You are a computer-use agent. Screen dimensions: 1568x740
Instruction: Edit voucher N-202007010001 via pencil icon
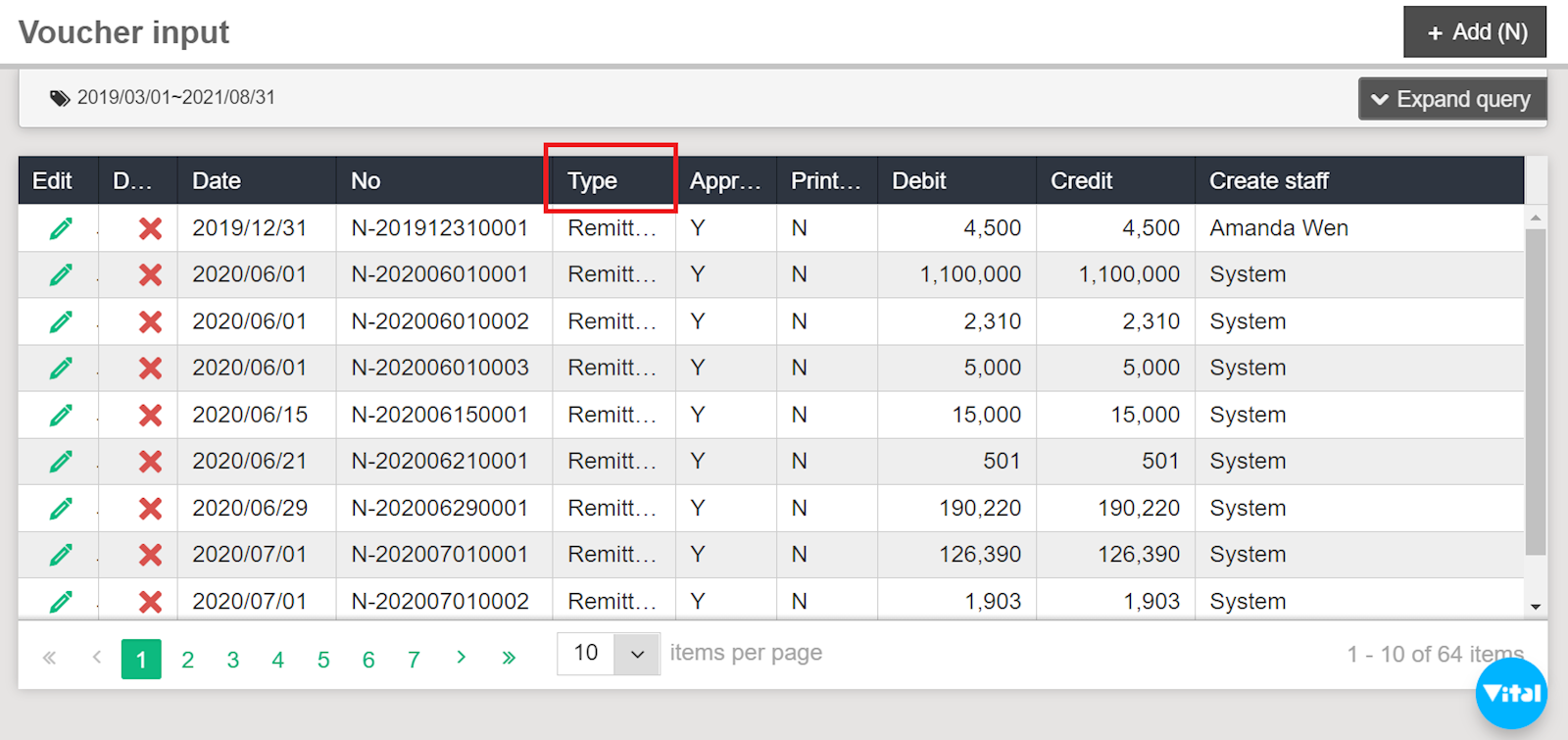click(x=61, y=555)
